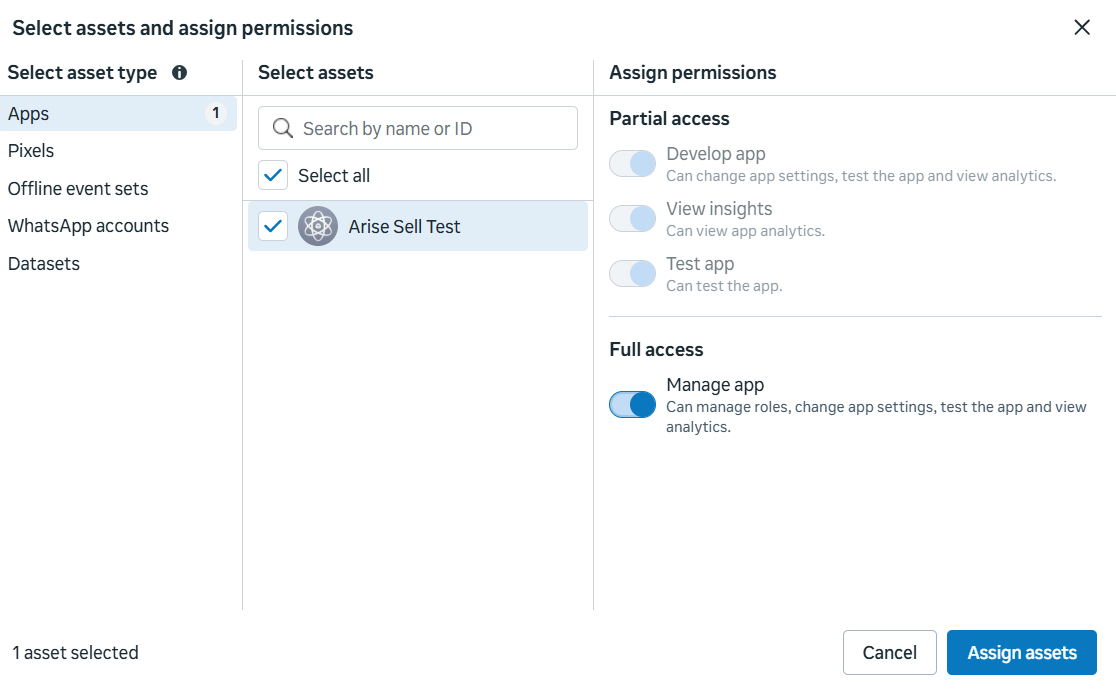Click the info icon beside Select asset type
Screen dimensions: 1116x692
[x=179, y=73]
